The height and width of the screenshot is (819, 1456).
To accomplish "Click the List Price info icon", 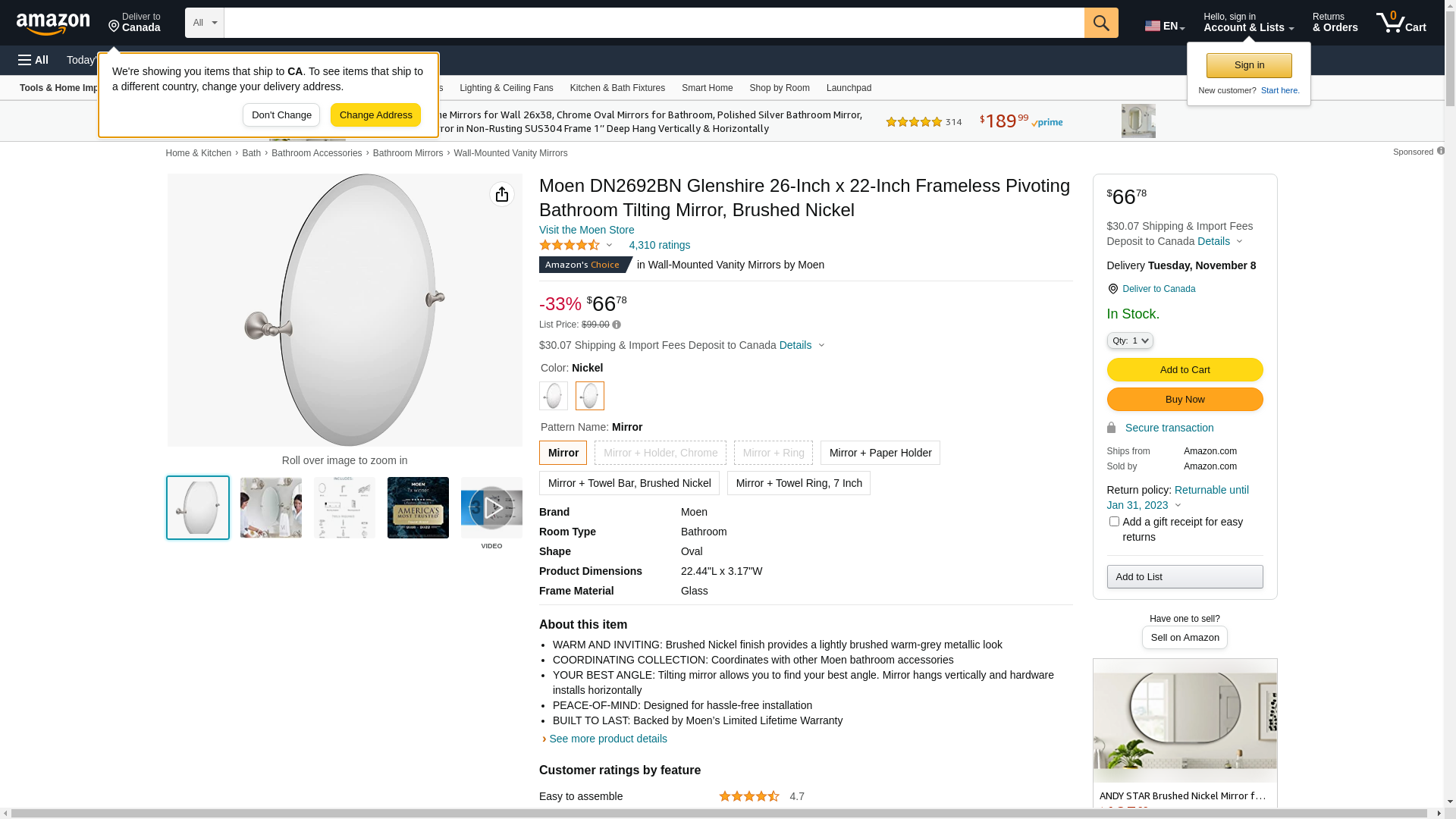I will click(617, 325).
